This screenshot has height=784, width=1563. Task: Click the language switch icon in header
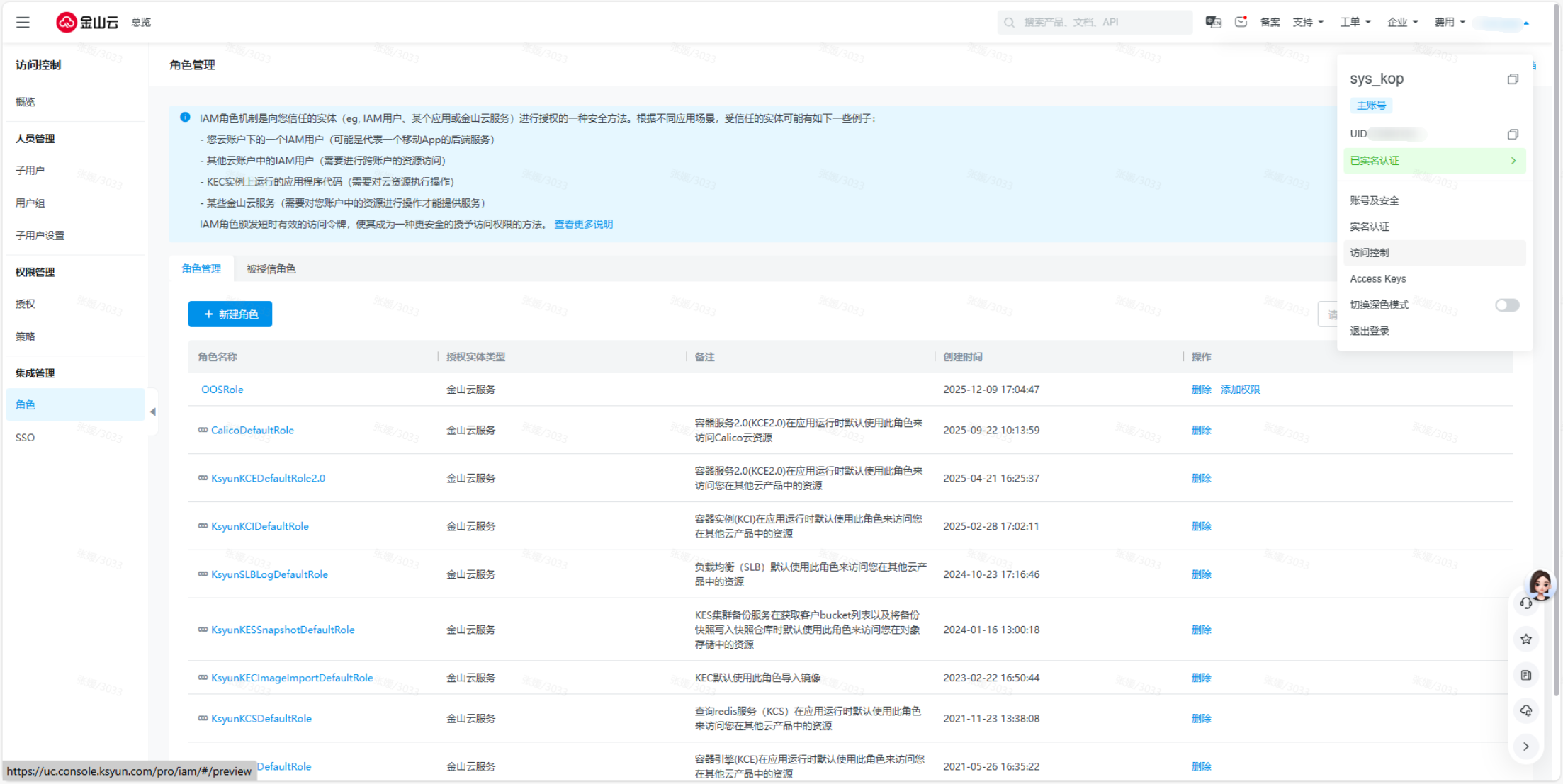click(1213, 22)
